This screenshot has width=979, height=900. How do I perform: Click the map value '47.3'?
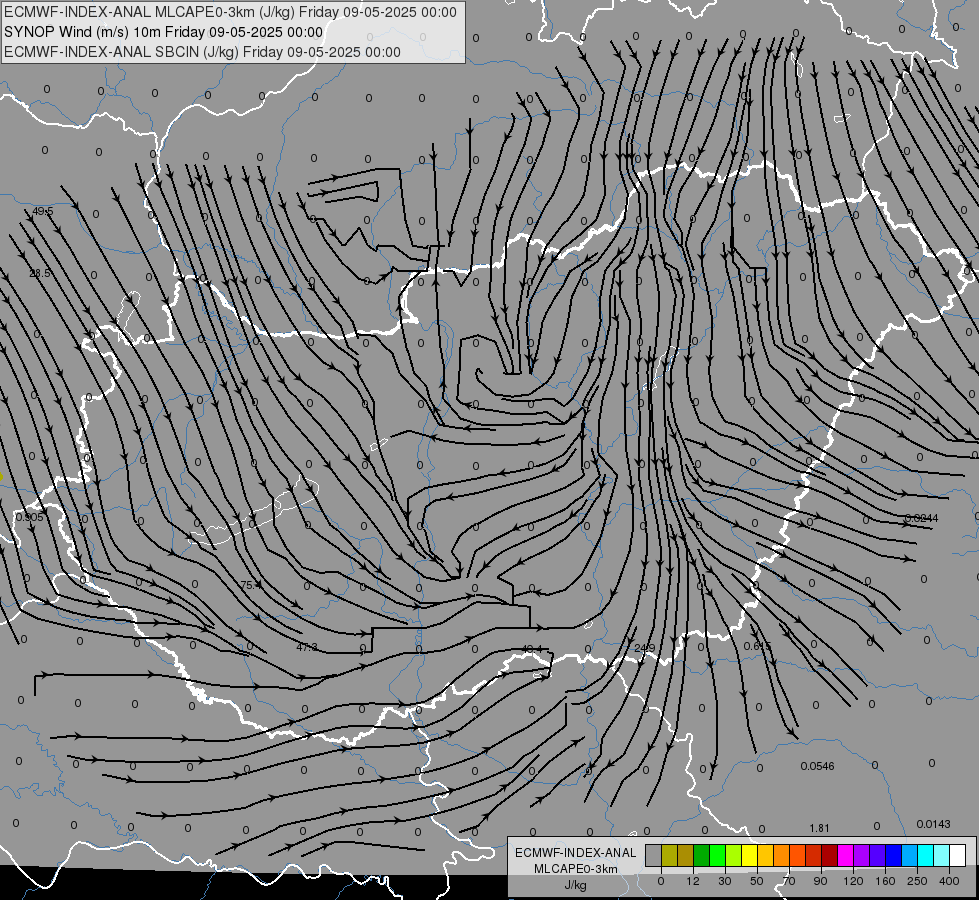click(307, 648)
